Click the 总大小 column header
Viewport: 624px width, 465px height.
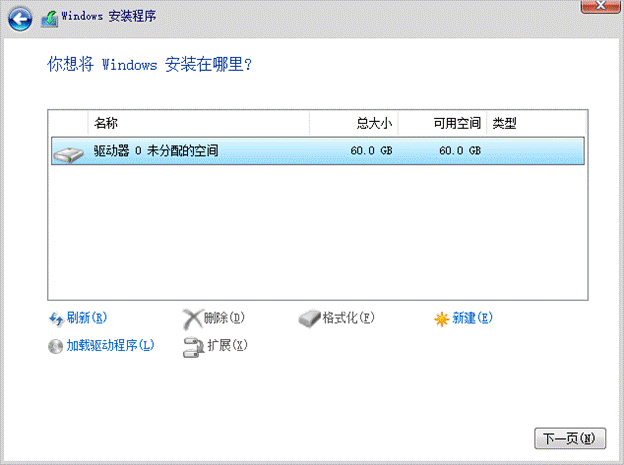click(354, 123)
